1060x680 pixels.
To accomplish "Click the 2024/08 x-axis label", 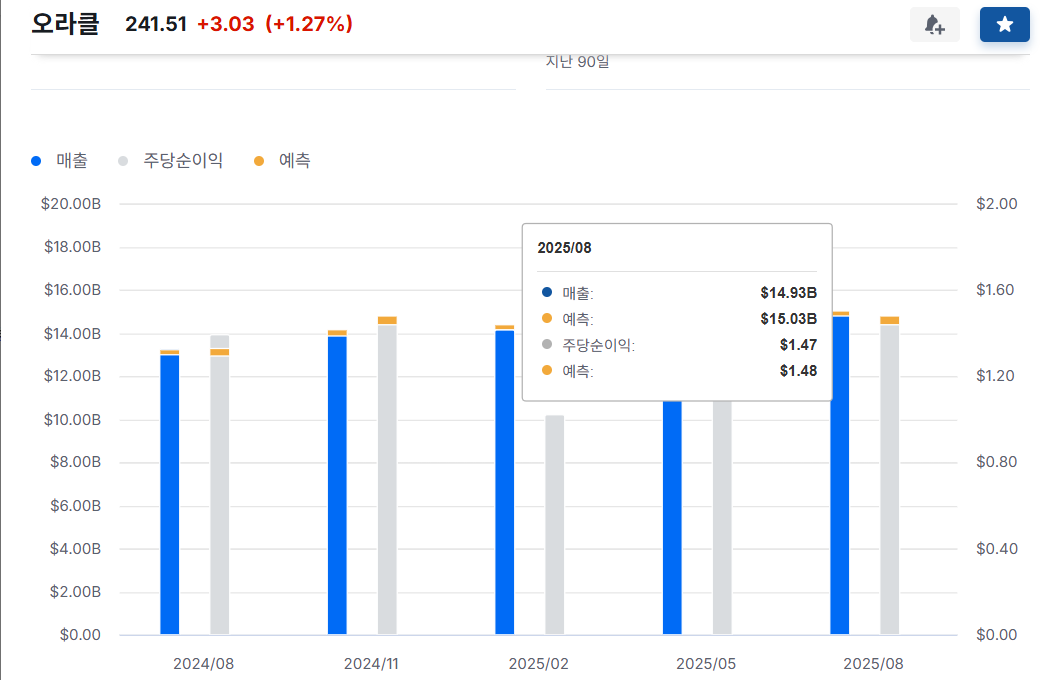I will tap(203, 664).
